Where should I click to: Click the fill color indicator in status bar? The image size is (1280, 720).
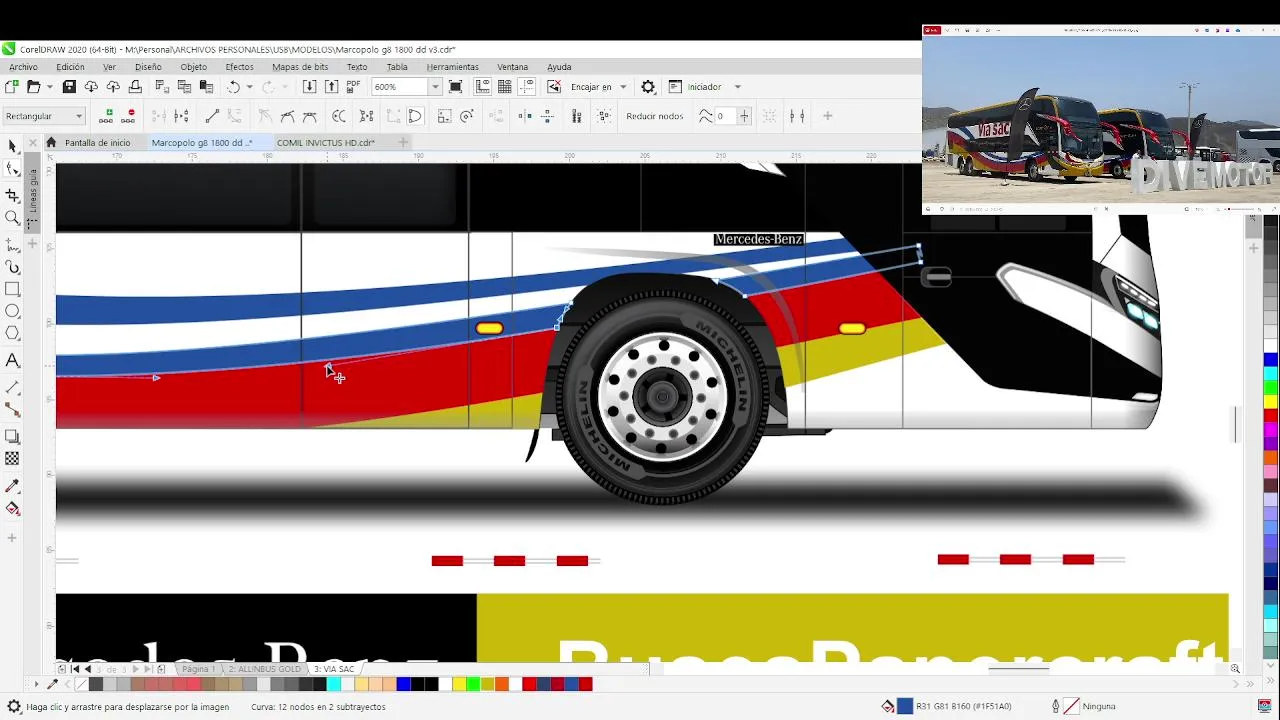coord(905,706)
